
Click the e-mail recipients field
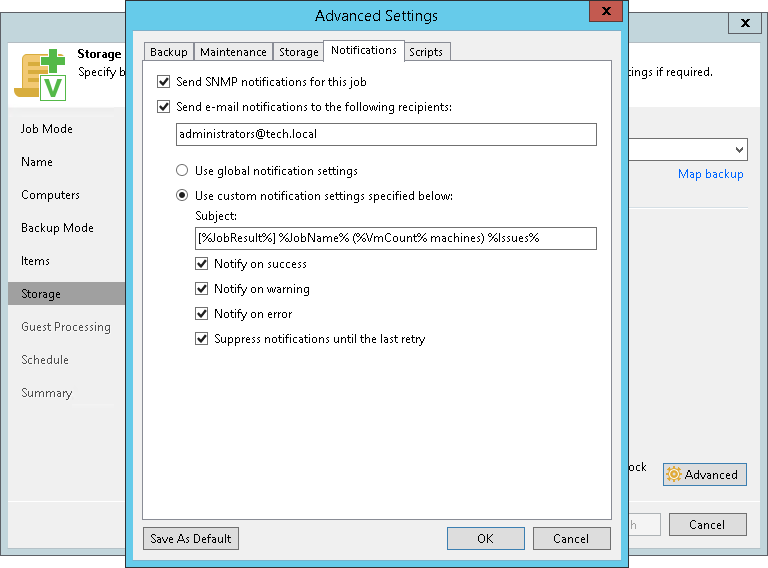click(x=385, y=134)
